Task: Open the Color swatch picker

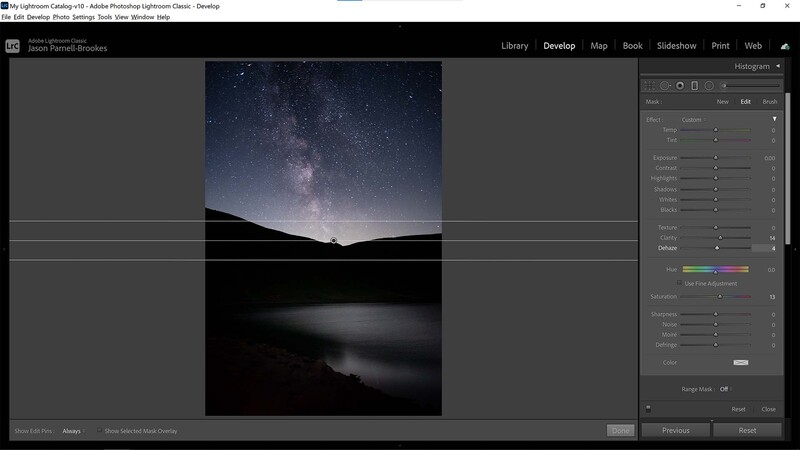Action: tap(741, 362)
